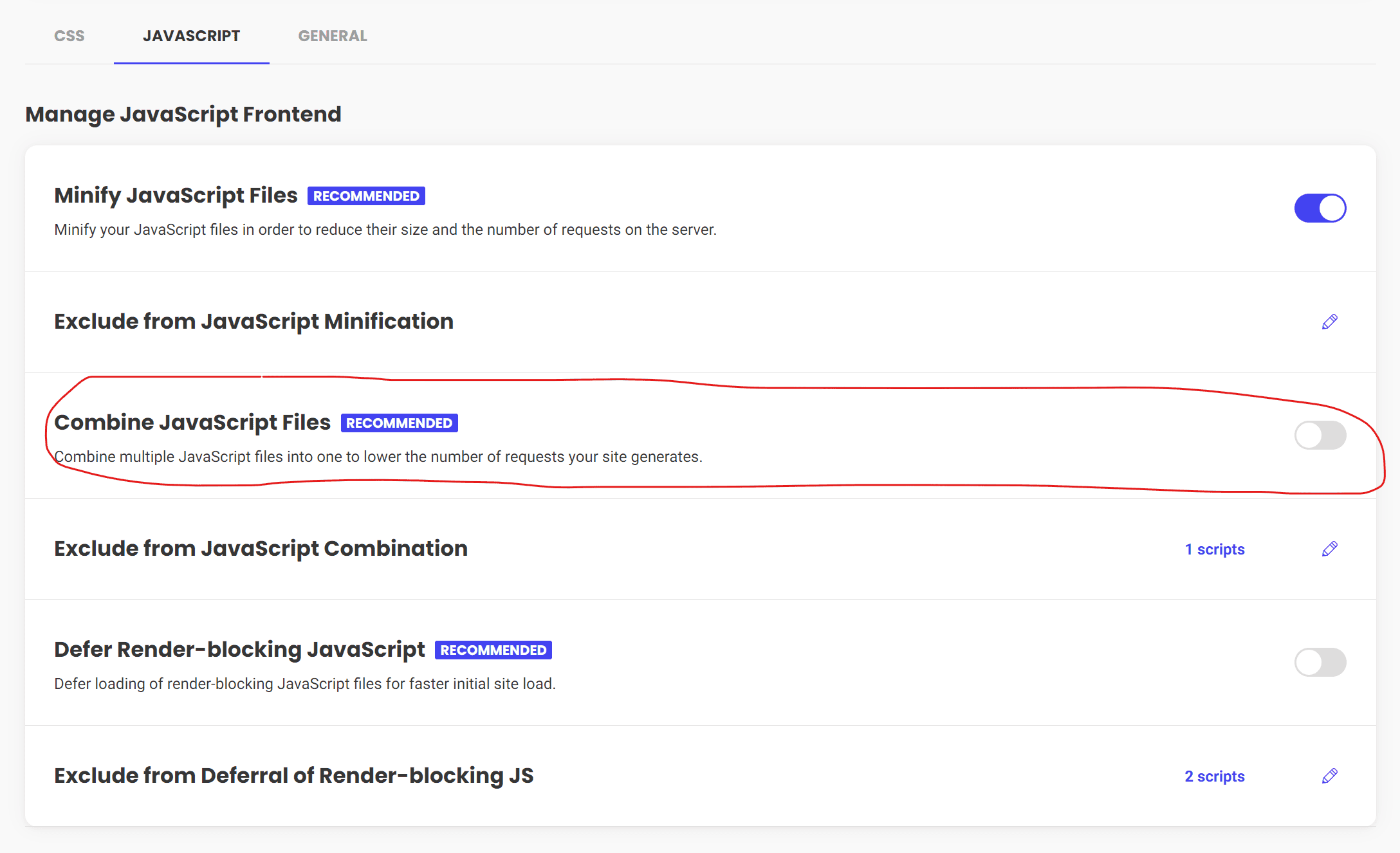Screen dimensions: 1400x853
Task: Click the Combine JavaScript Files heading
Action: (192, 423)
